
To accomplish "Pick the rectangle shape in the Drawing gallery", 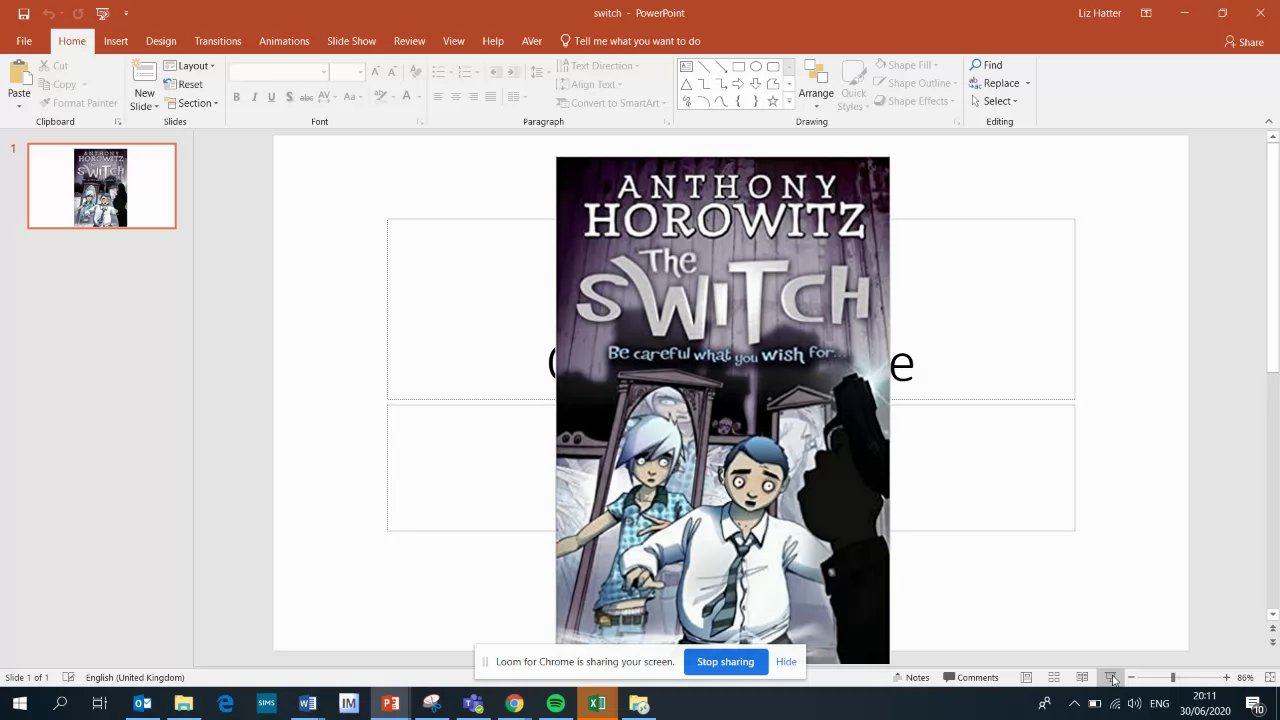I will click(x=738, y=67).
